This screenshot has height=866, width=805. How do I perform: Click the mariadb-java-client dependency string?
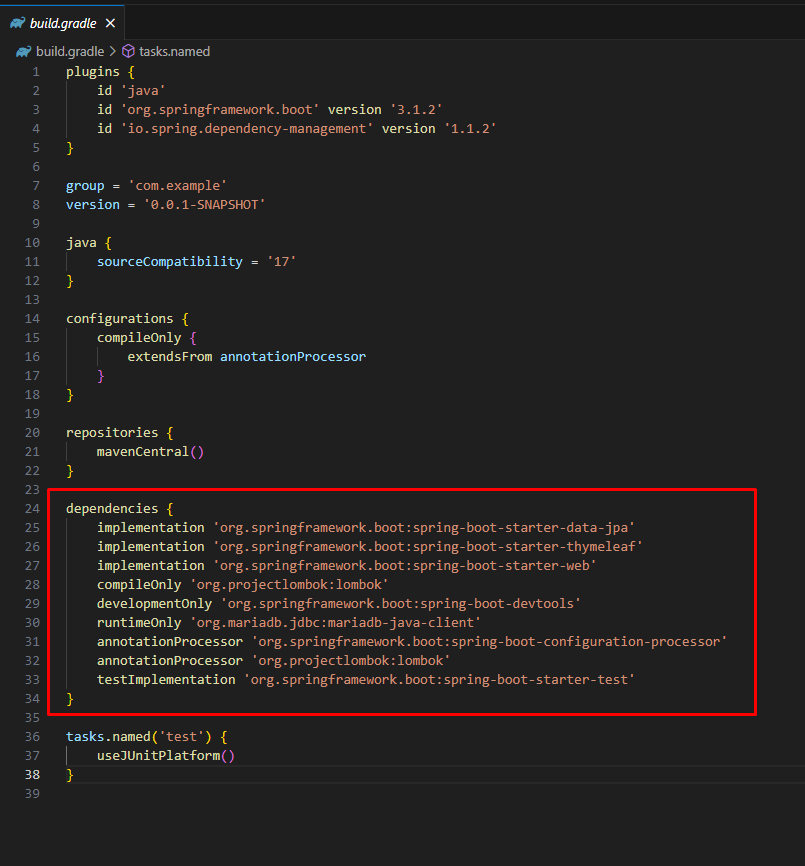[336, 622]
